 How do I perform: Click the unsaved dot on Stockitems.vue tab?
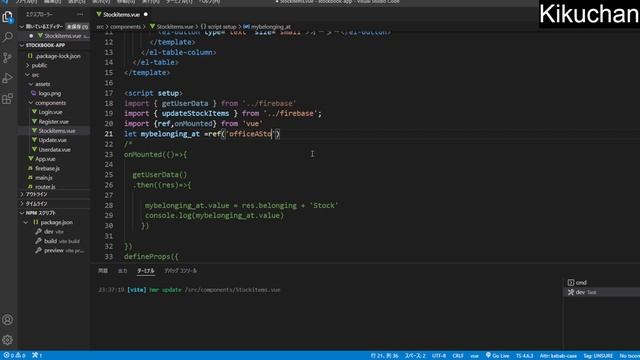pos(146,14)
